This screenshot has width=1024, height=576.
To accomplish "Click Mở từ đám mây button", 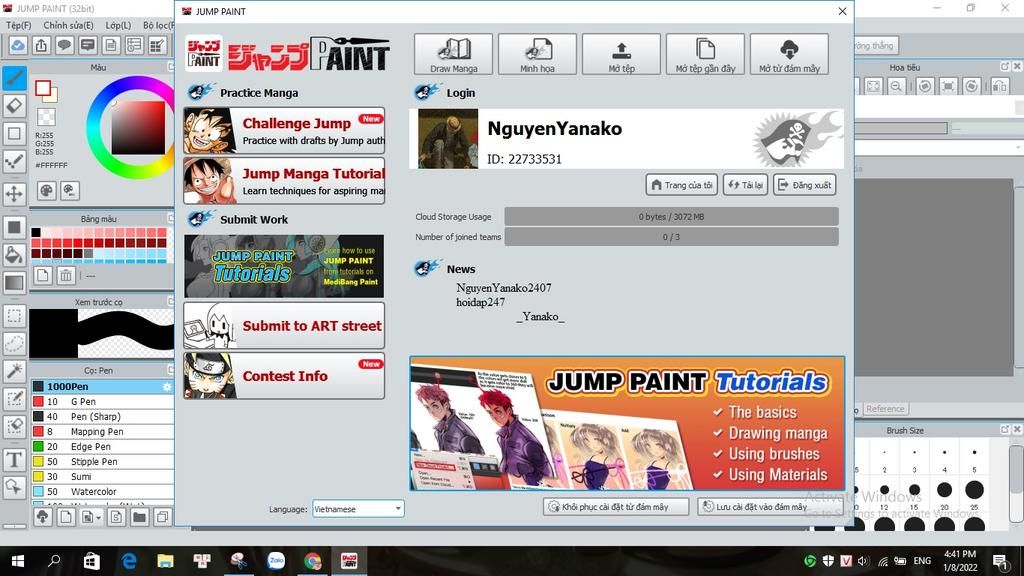I will click(790, 55).
